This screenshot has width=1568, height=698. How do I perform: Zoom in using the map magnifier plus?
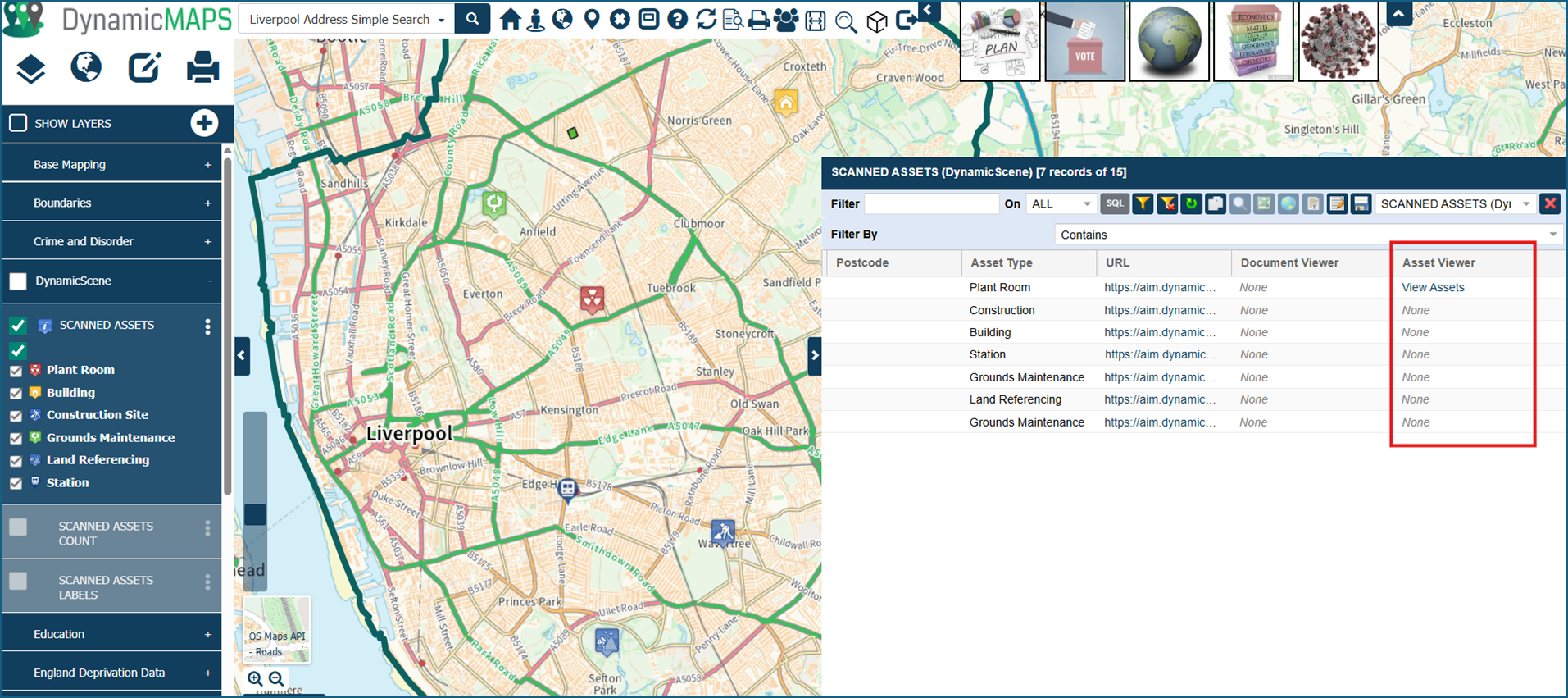click(255, 678)
